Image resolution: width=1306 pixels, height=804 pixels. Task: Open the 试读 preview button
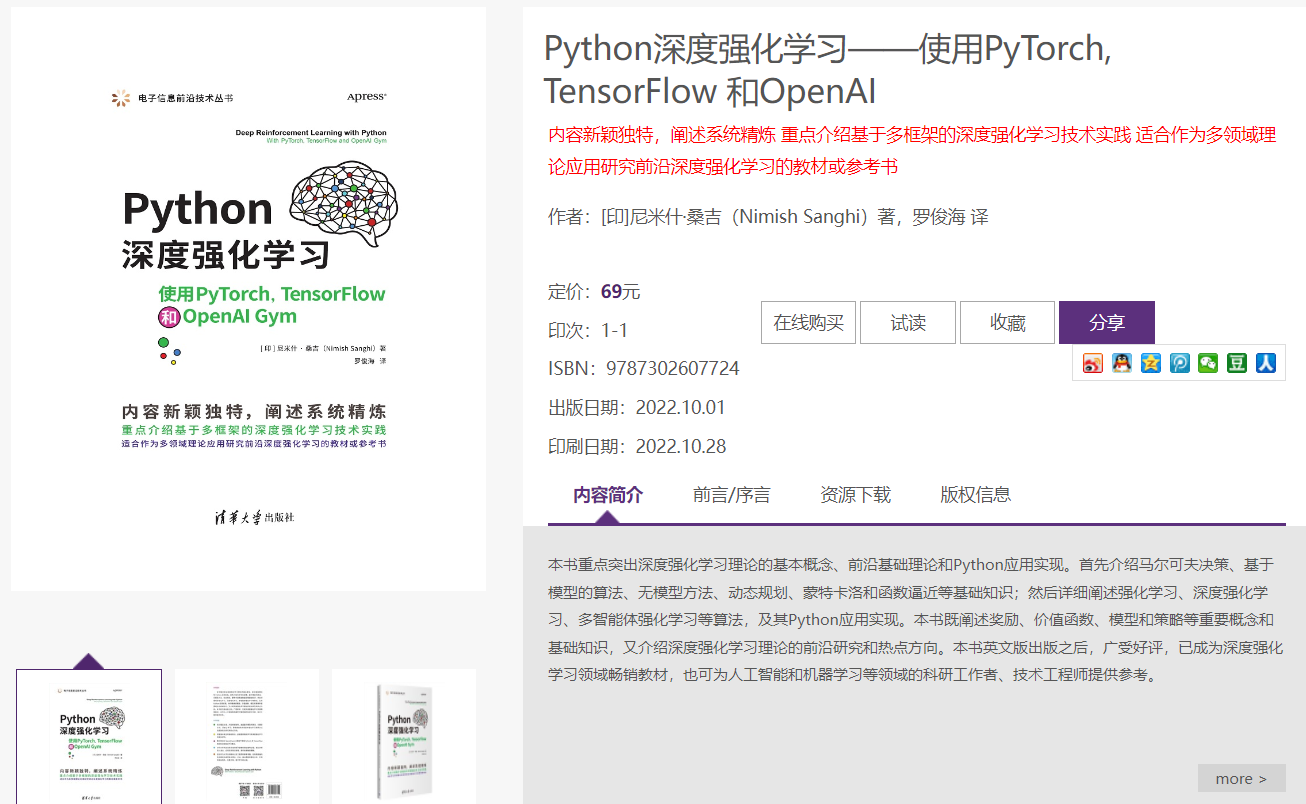click(x=908, y=322)
